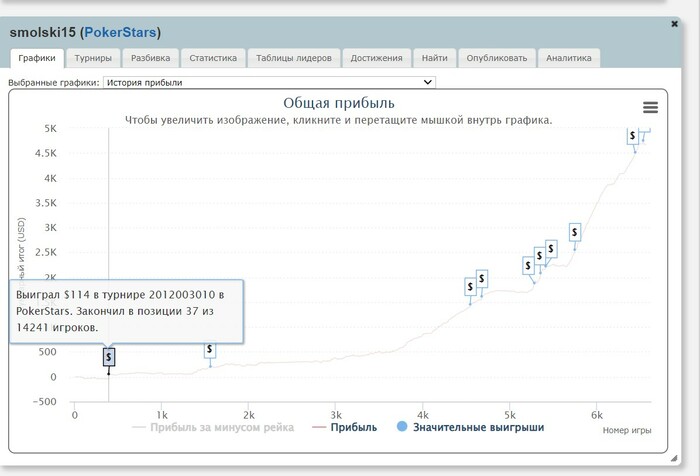
Task: Select the highlighted $ marker near game 400
Action: point(109,357)
